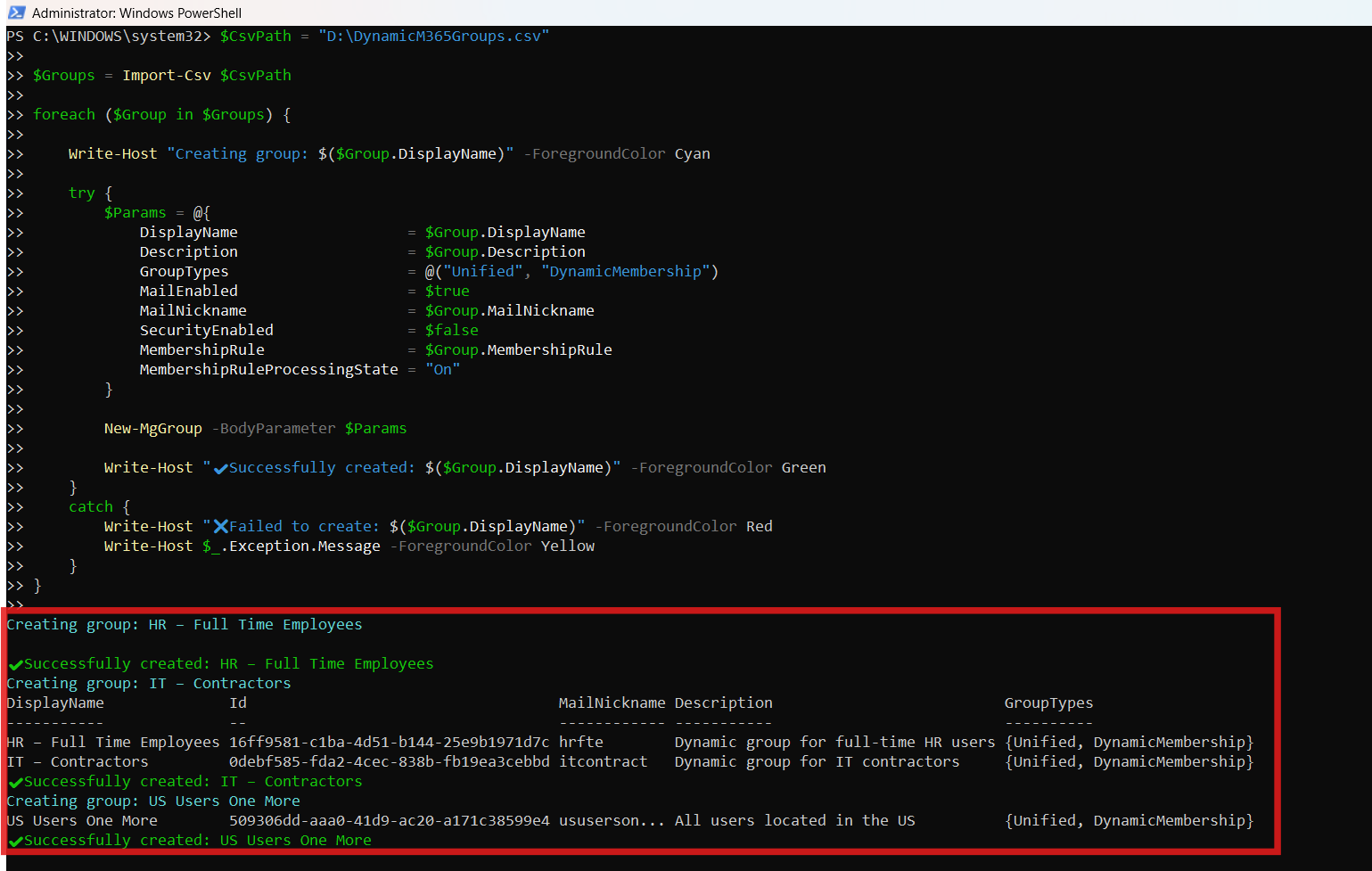Click the blue checkmark in the Write-Host success string
The height and width of the screenshot is (871, 1372).
tap(220, 468)
